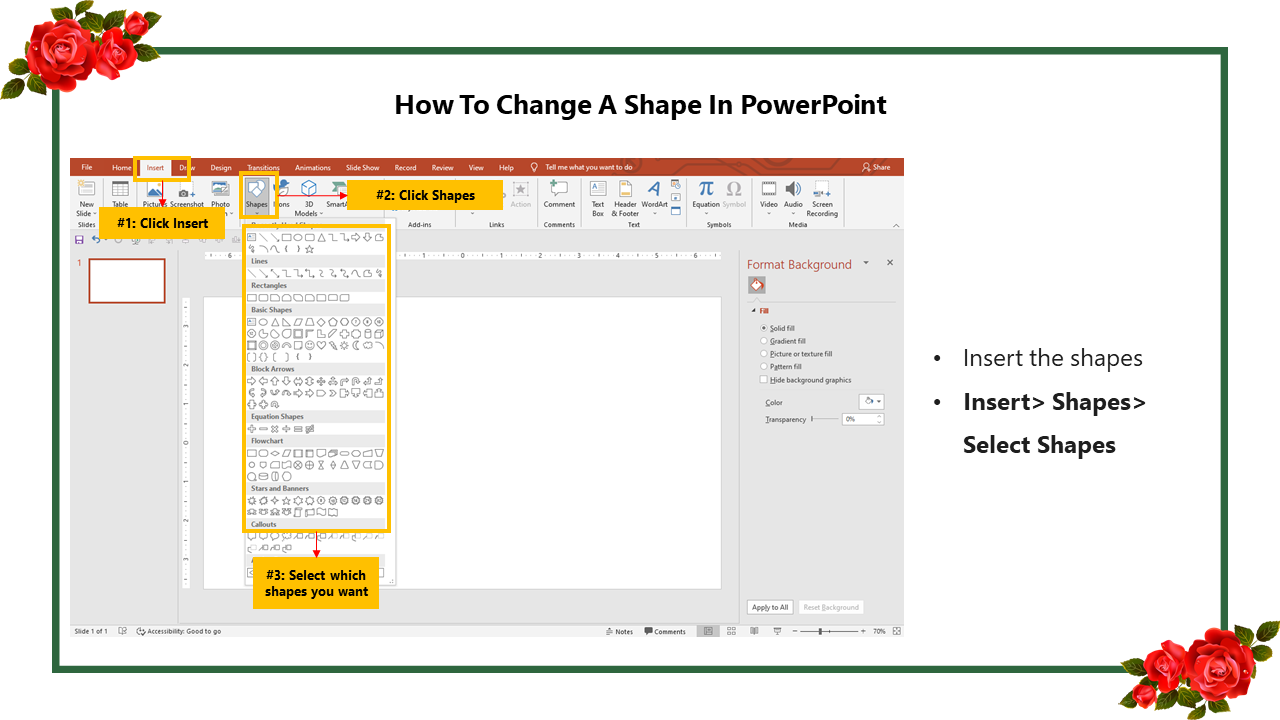This screenshot has width=1280, height=720.
Task: Check Hide background graphics box
Action: coord(764,380)
